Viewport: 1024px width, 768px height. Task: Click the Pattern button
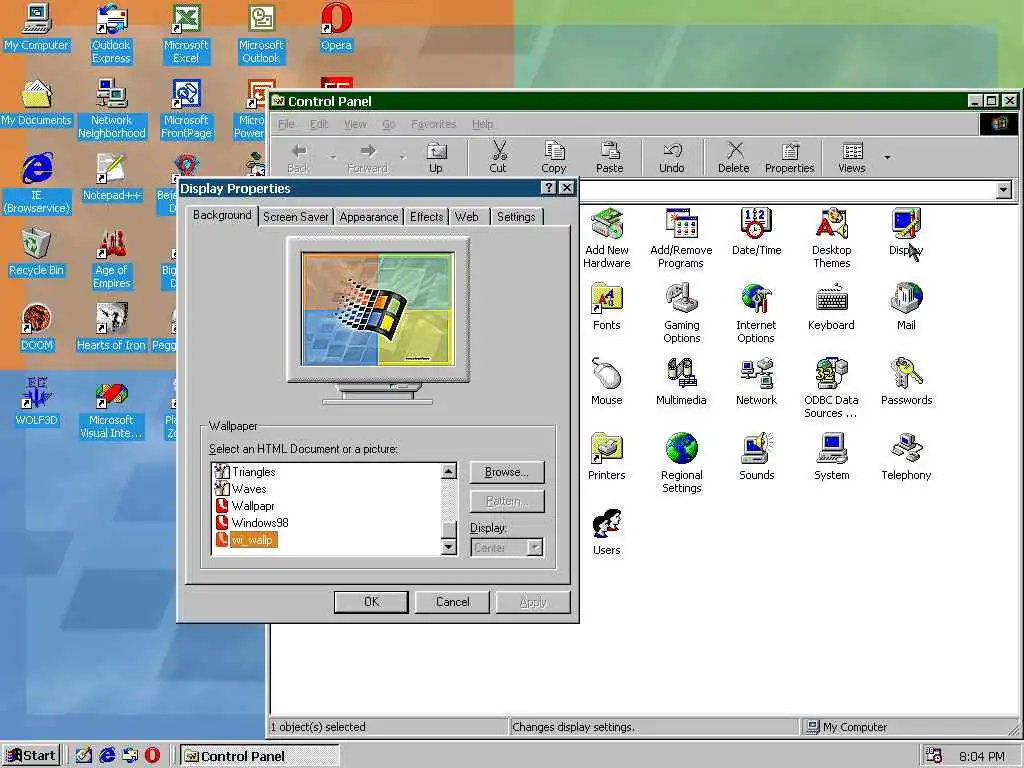[x=507, y=502]
